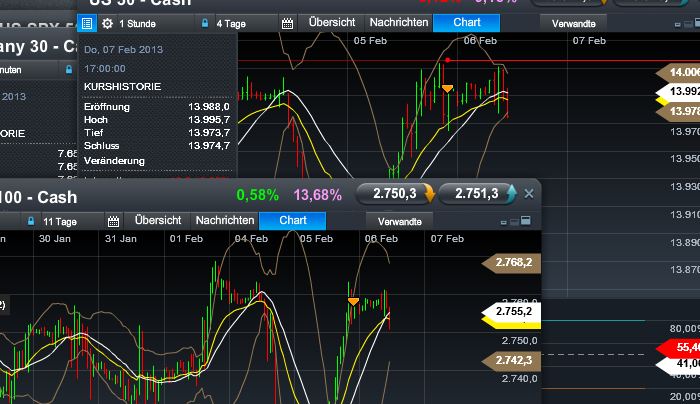This screenshot has height=404, width=700.
Task: Click 13.978 lower band price label
Action: (x=679, y=111)
